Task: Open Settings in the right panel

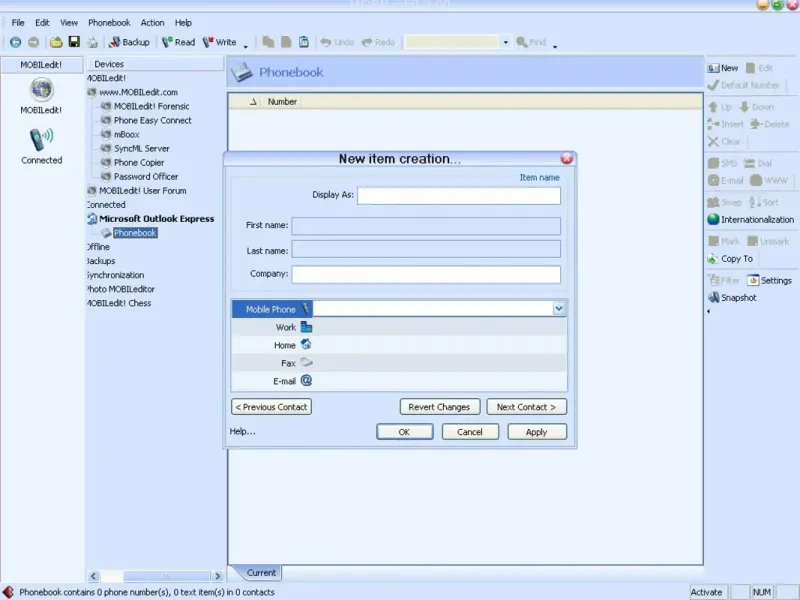Action: [769, 281]
